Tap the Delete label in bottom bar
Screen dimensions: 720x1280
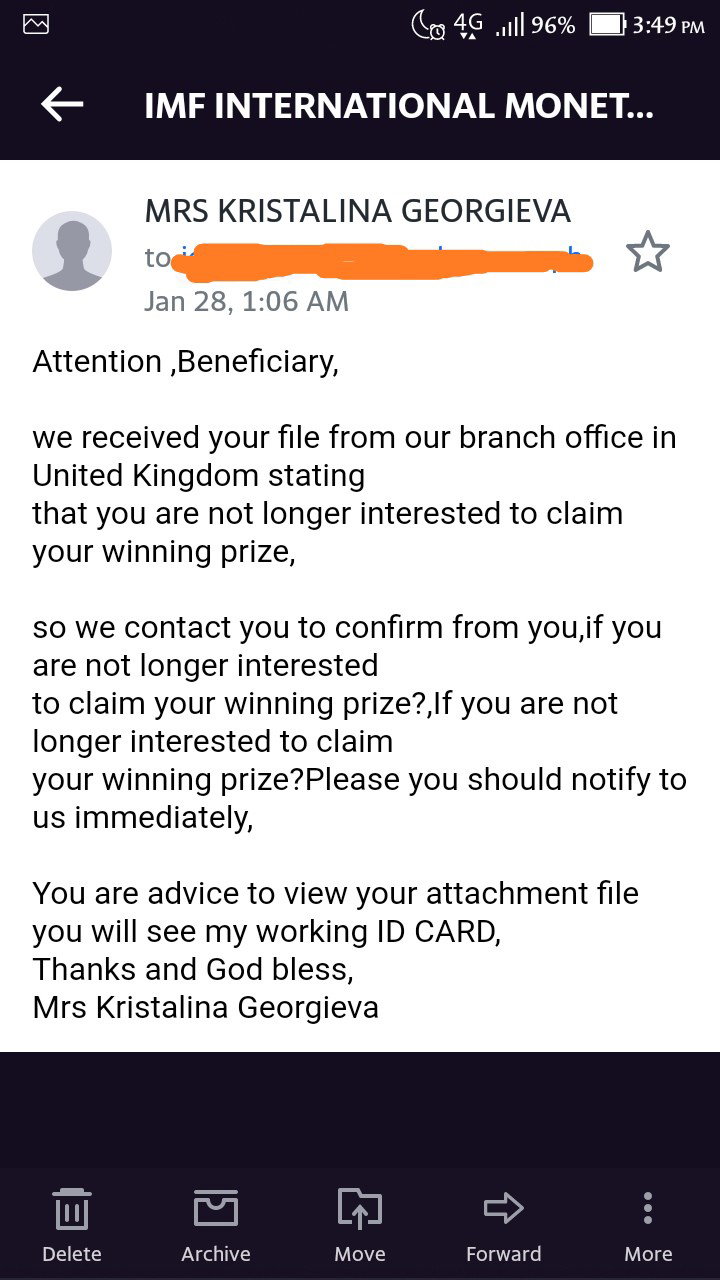(x=72, y=1254)
